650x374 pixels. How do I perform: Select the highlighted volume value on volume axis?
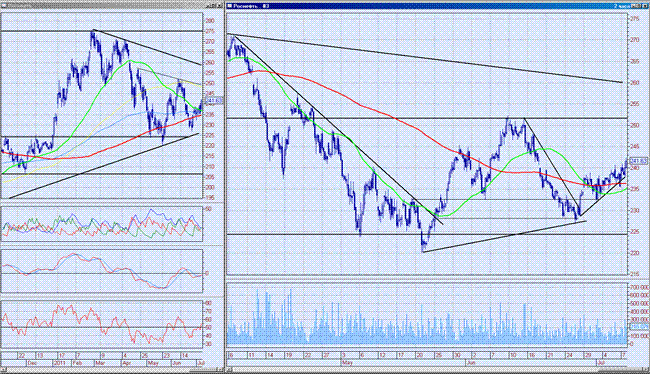click(x=639, y=327)
